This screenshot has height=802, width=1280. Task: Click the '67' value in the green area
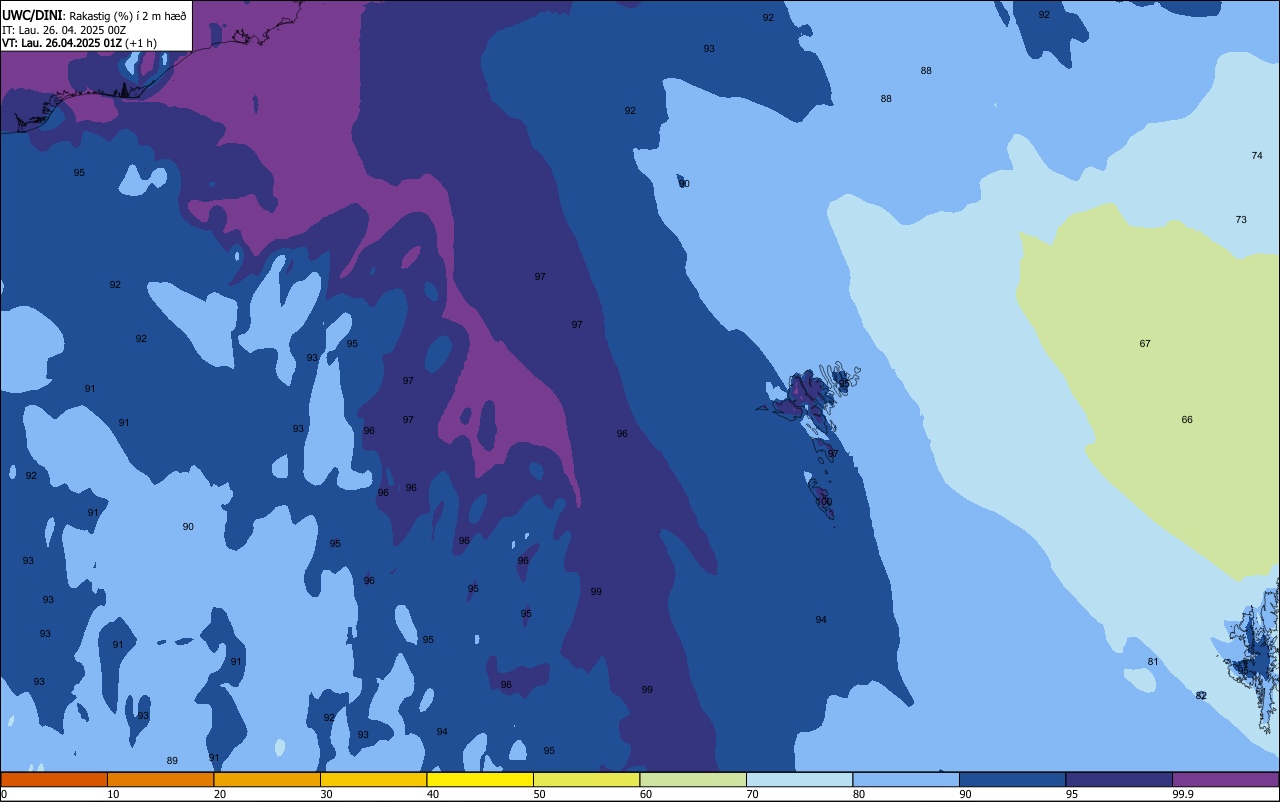[1145, 344]
